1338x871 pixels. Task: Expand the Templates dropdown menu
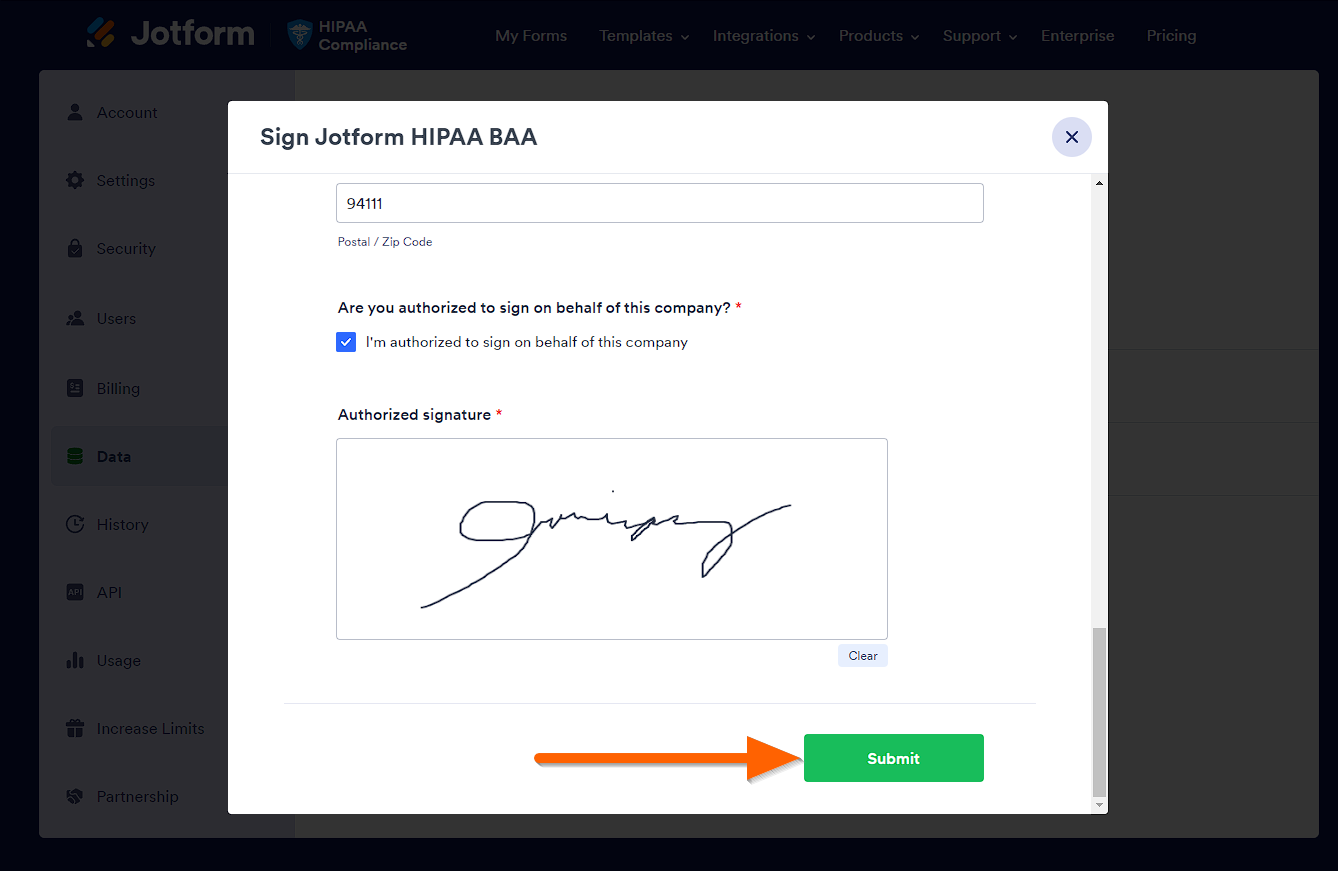[644, 36]
